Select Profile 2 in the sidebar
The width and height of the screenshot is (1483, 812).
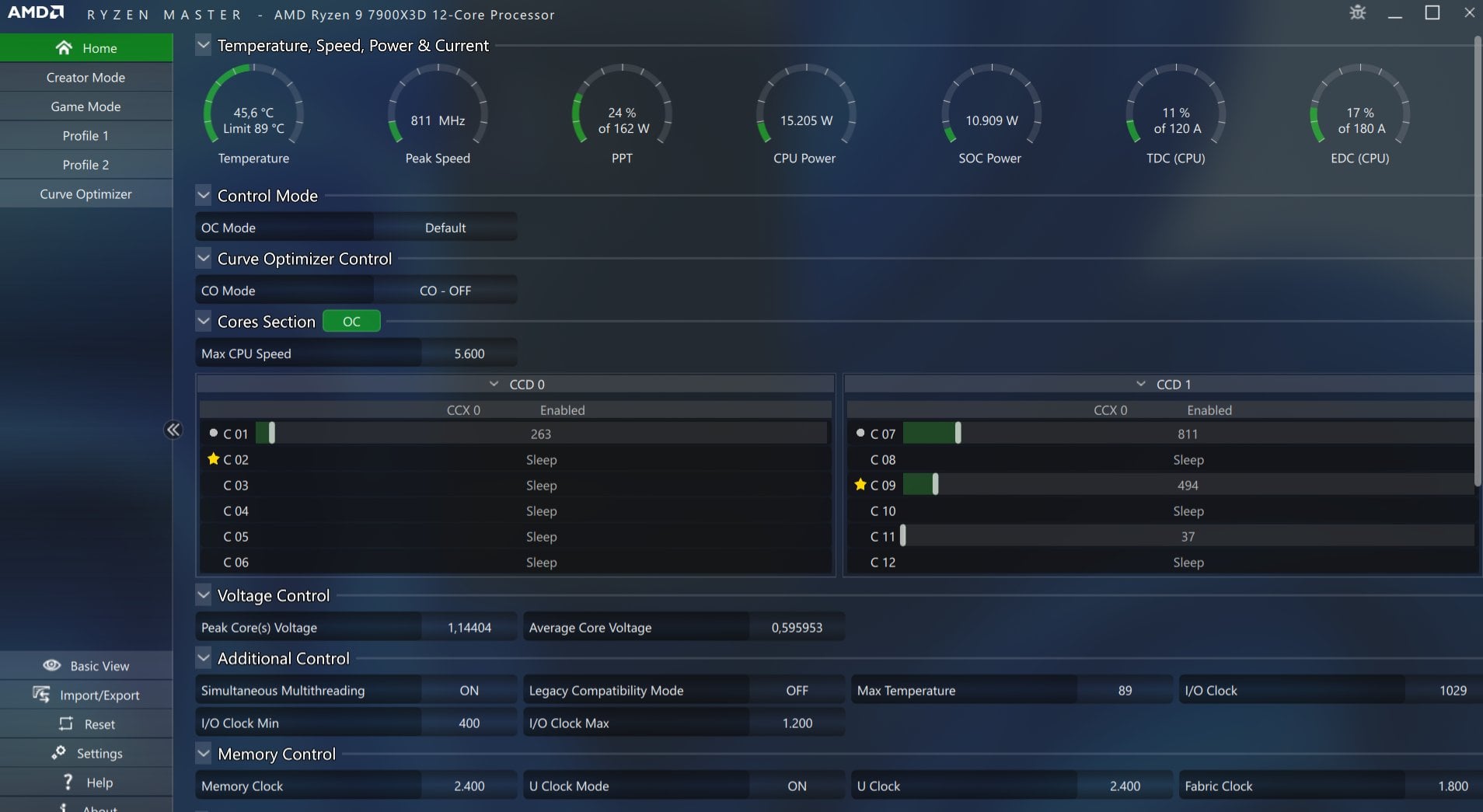point(86,165)
